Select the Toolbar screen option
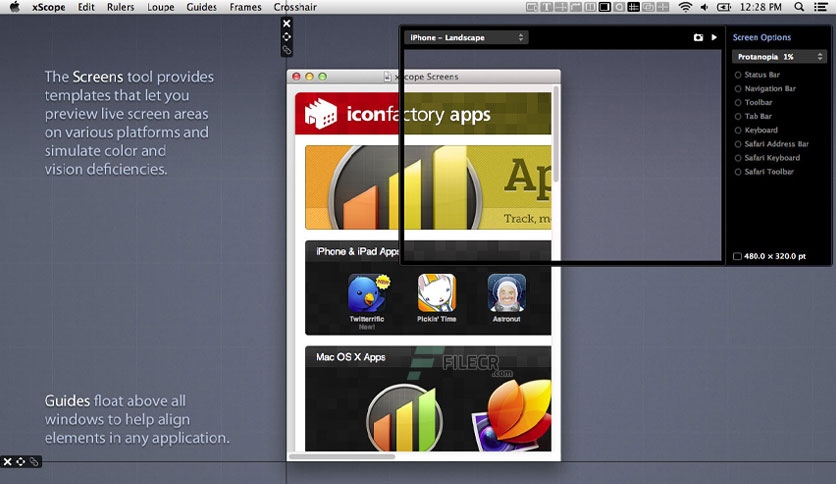 (x=753, y=102)
